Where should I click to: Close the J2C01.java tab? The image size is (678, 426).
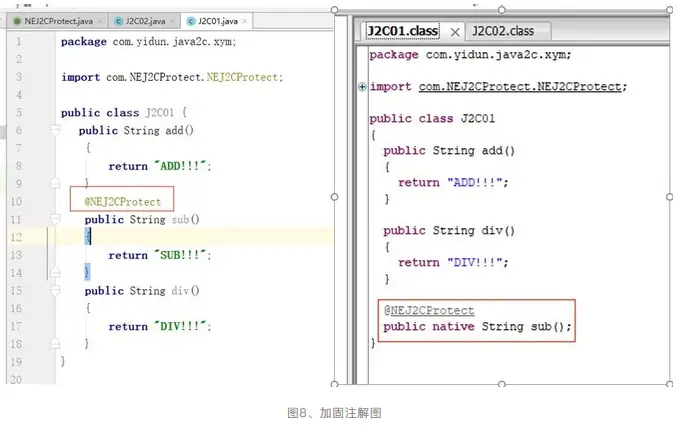point(245,21)
